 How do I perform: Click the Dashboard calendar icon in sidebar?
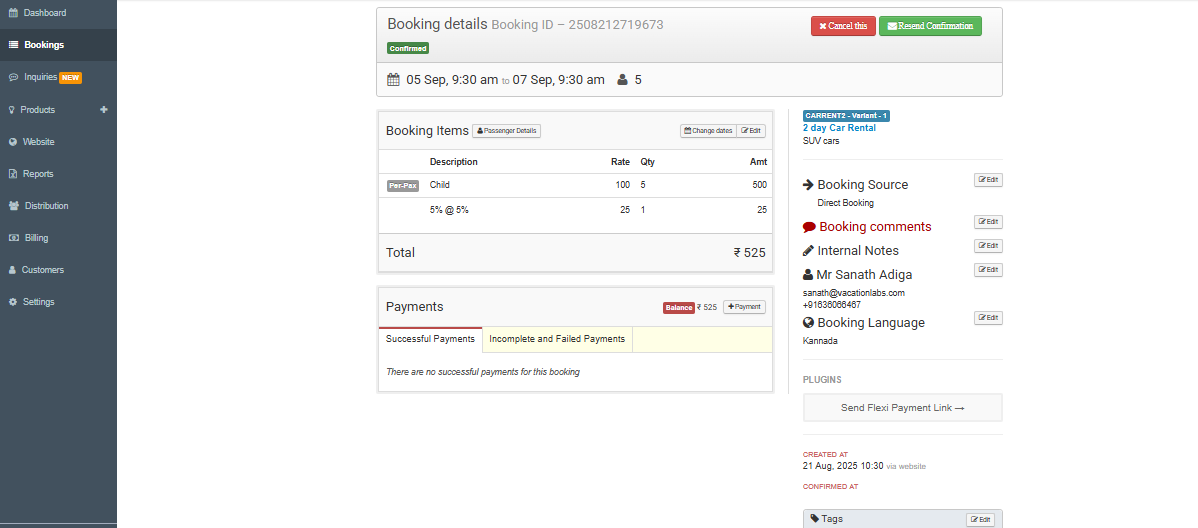coord(13,13)
